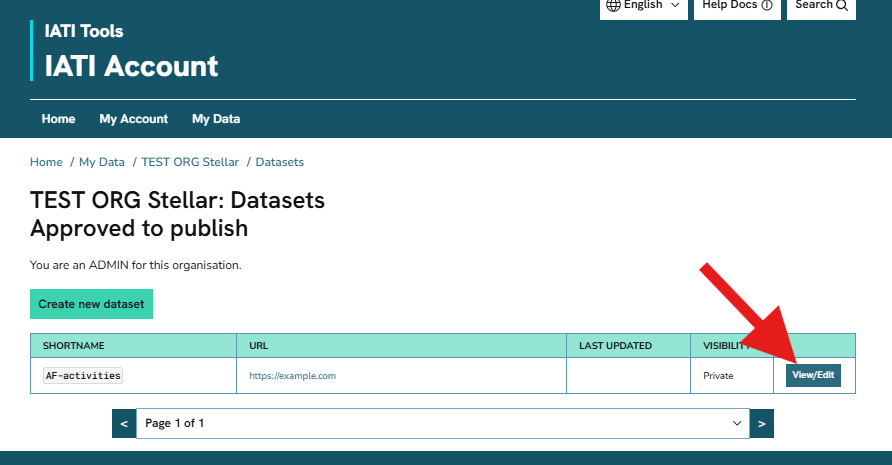This screenshot has height=465, width=892.
Task: Click the IATI Account site title
Action: click(131, 66)
